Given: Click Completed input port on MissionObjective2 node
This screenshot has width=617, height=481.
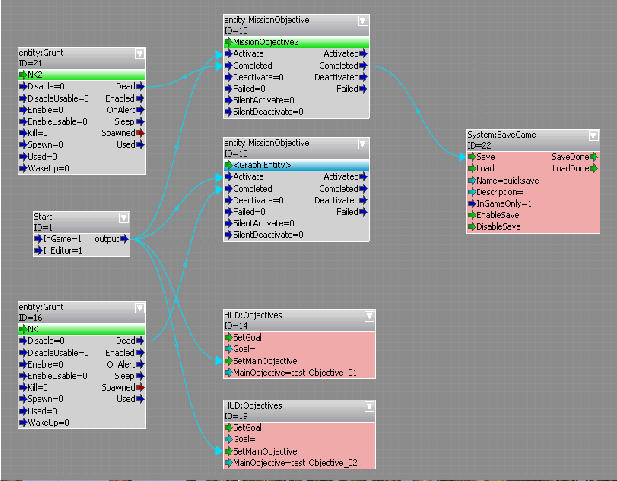Looking at the screenshot, I should pos(229,65).
